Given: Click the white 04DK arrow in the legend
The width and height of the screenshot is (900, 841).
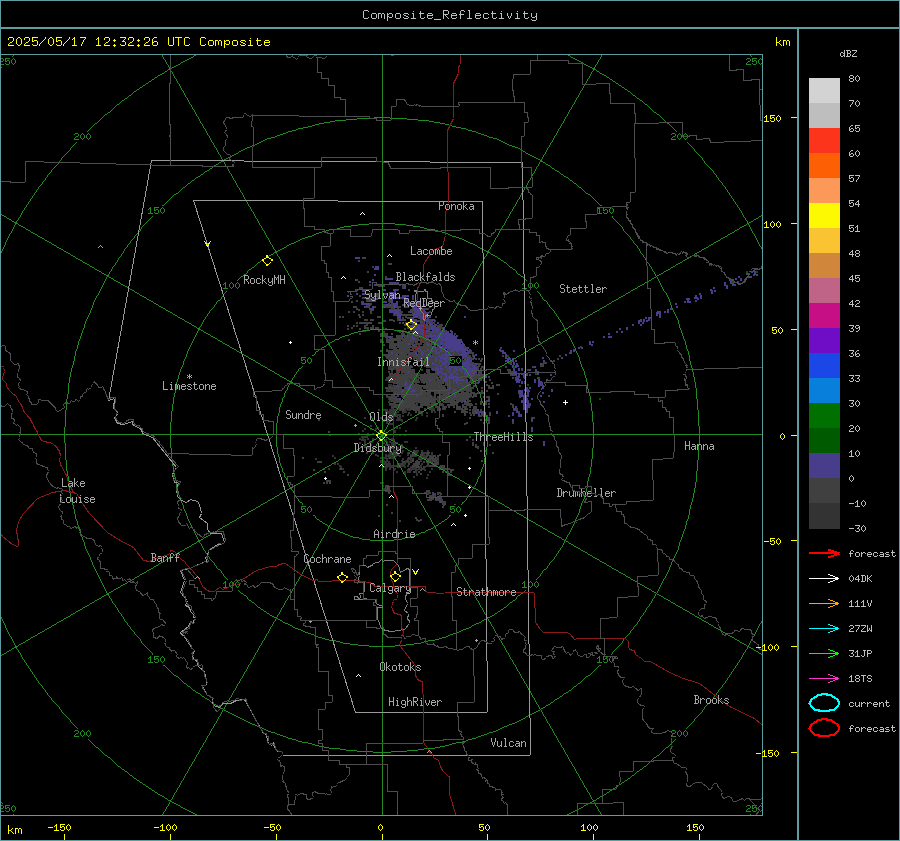Looking at the screenshot, I should click(x=824, y=578).
